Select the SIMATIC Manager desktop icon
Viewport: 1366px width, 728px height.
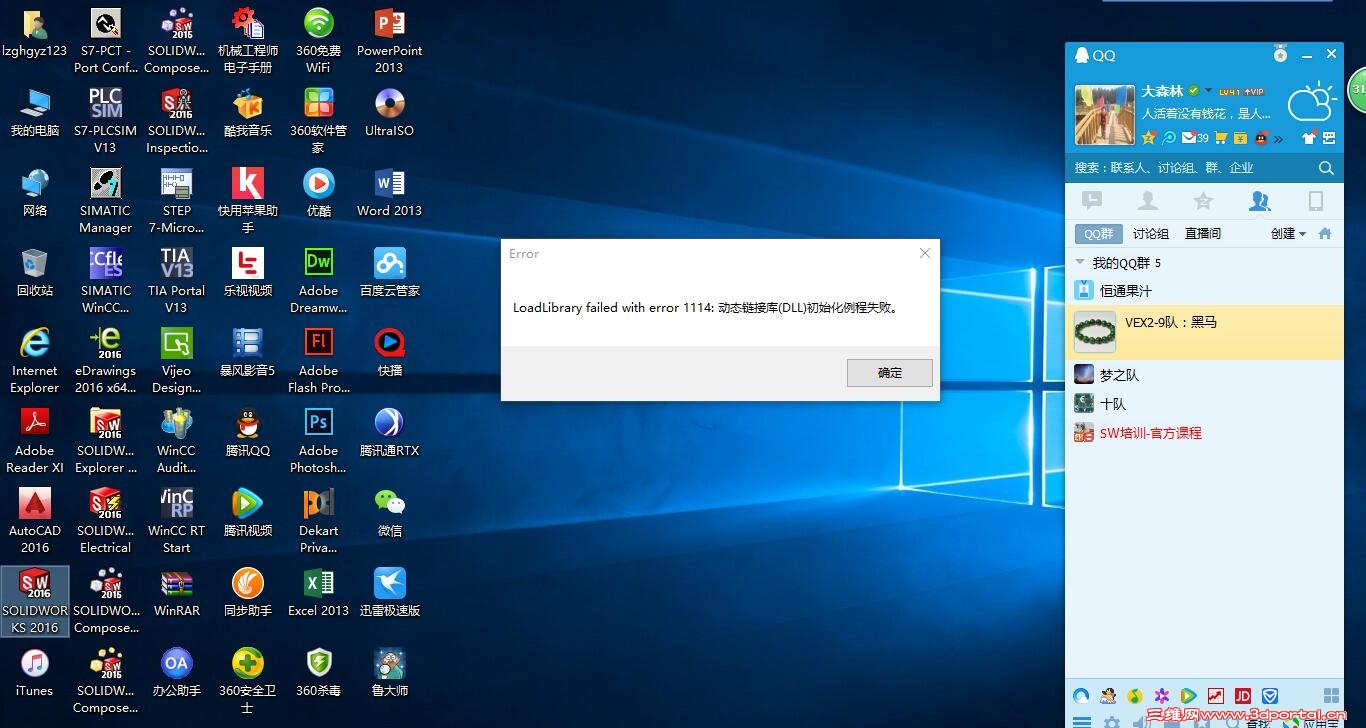tap(105, 201)
